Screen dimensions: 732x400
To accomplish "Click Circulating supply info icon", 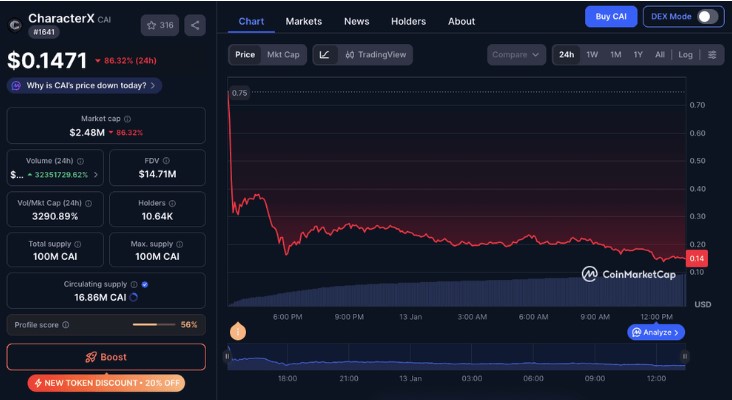I will point(134,284).
